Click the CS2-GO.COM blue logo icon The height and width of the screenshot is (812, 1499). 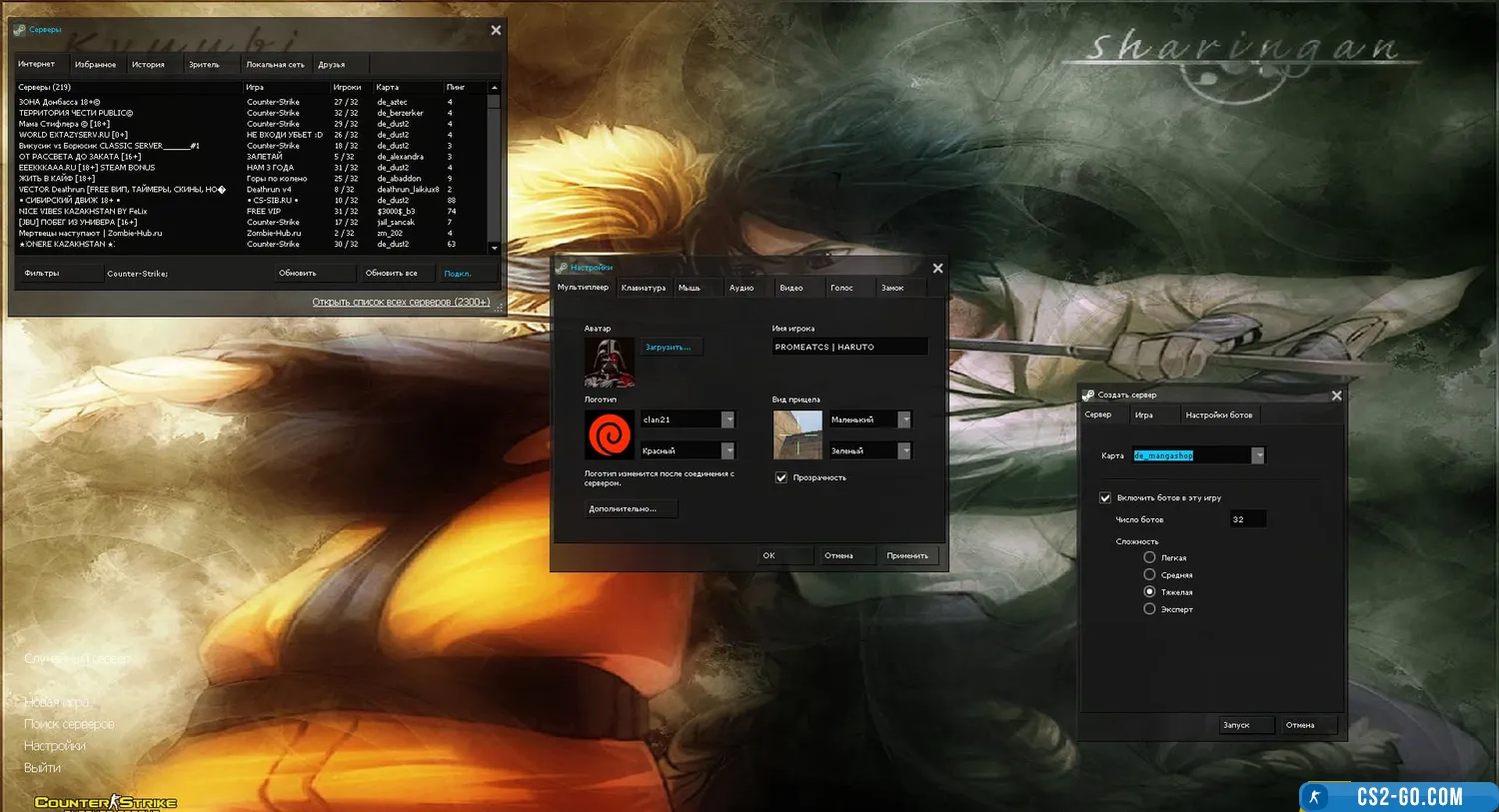1316,796
